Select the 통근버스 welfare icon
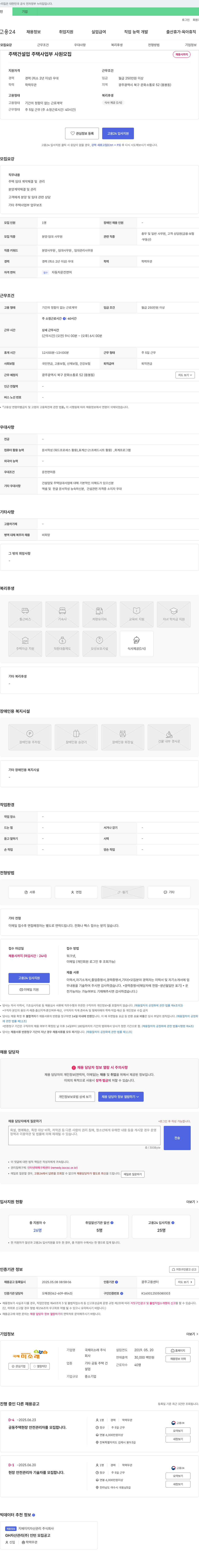This screenshot has width=199, height=1568. (25, 614)
